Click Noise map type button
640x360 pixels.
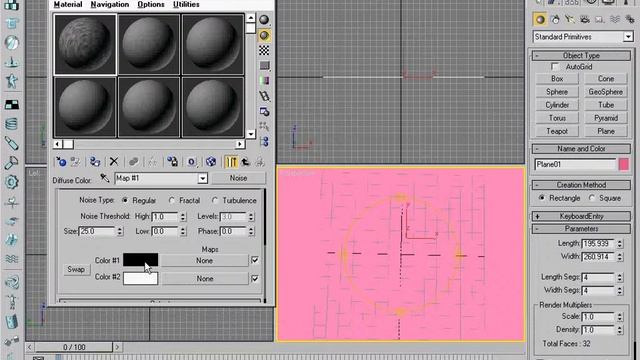pos(238,178)
